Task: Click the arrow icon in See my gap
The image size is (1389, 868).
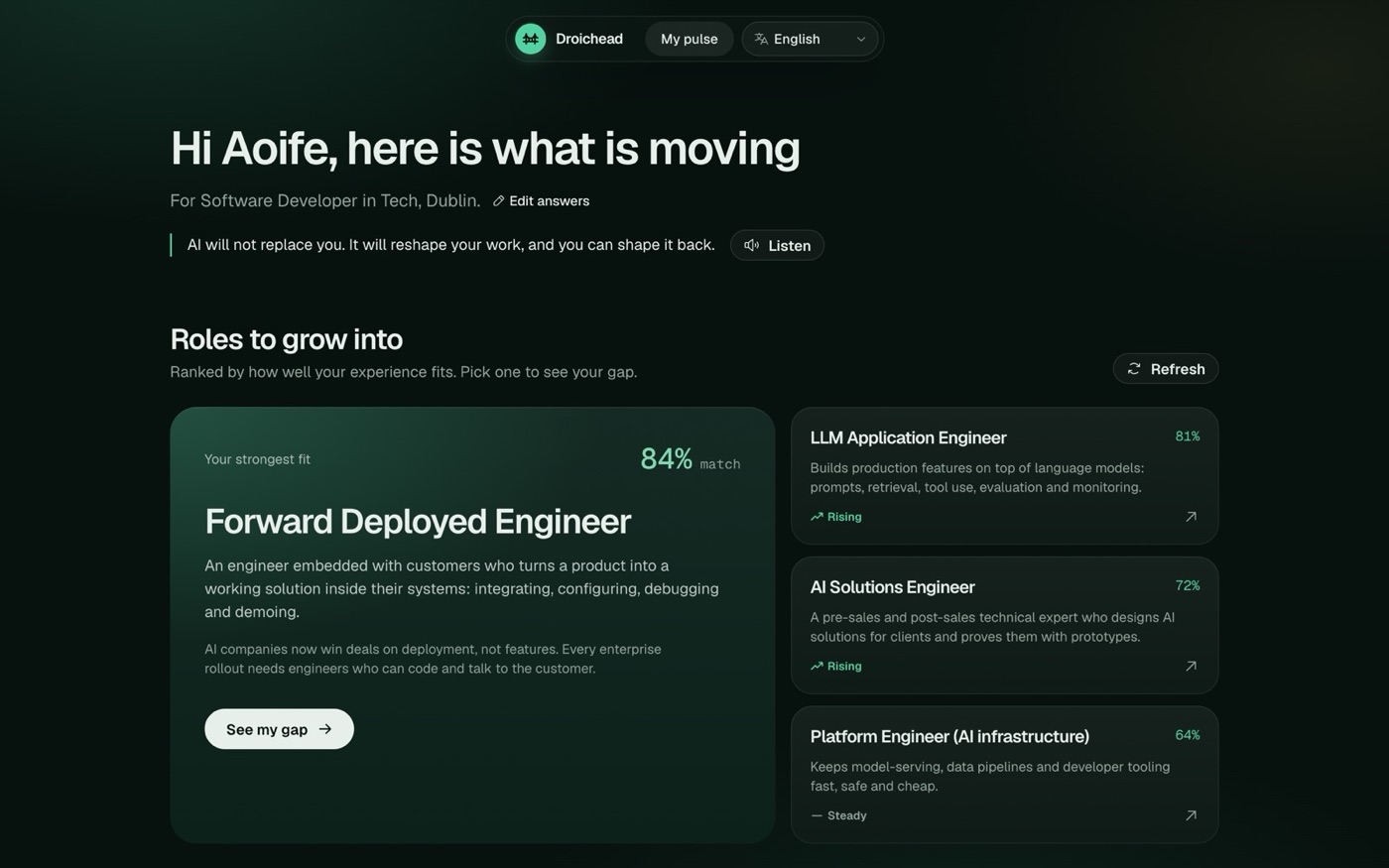Action: pyautogui.click(x=324, y=729)
